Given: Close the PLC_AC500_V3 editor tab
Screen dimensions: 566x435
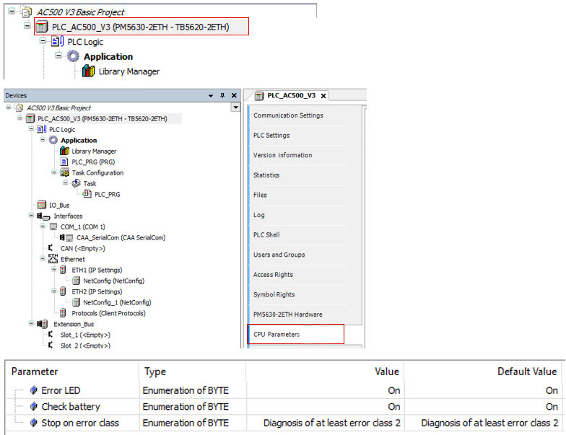Looking at the screenshot, I should pos(323,96).
